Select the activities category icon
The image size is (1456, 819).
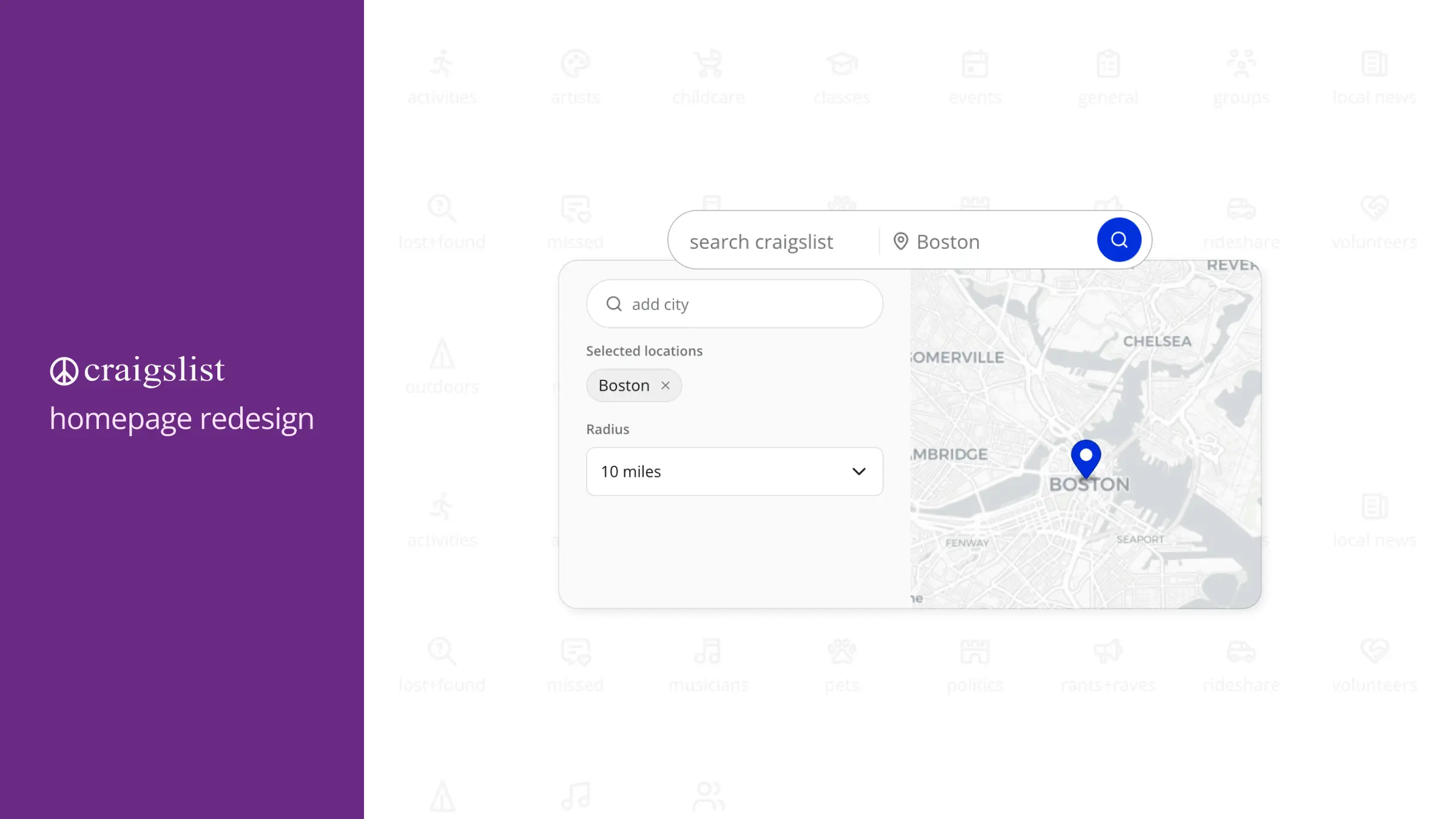[x=443, y=64]
